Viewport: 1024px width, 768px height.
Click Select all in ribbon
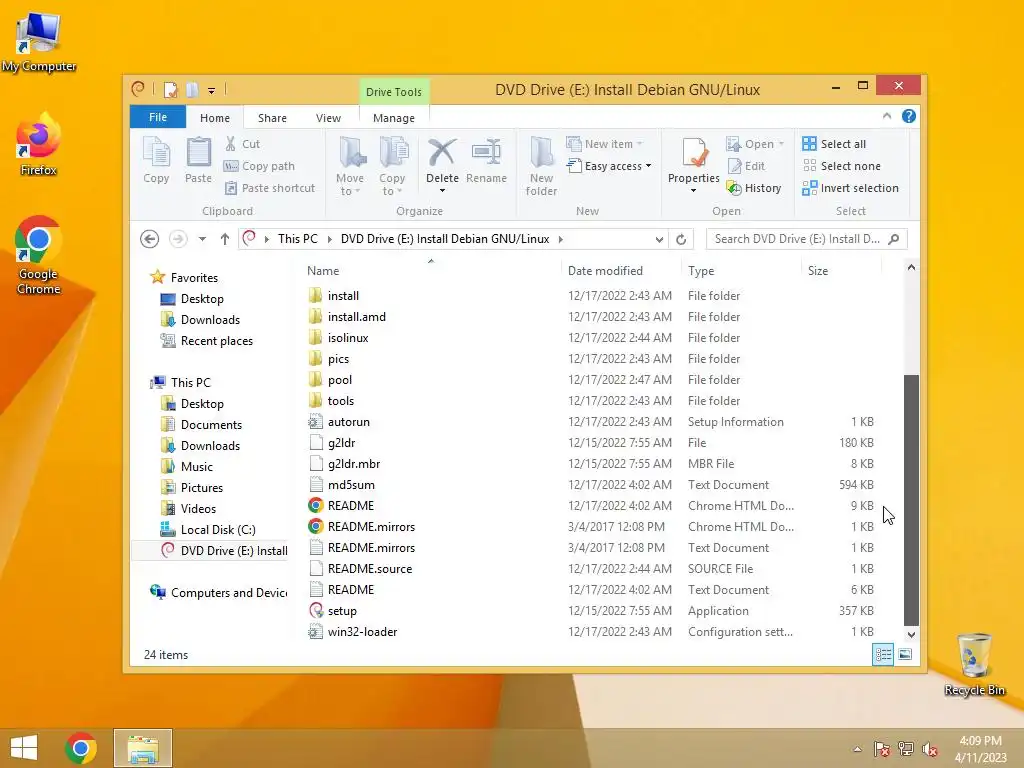(834, 144)
